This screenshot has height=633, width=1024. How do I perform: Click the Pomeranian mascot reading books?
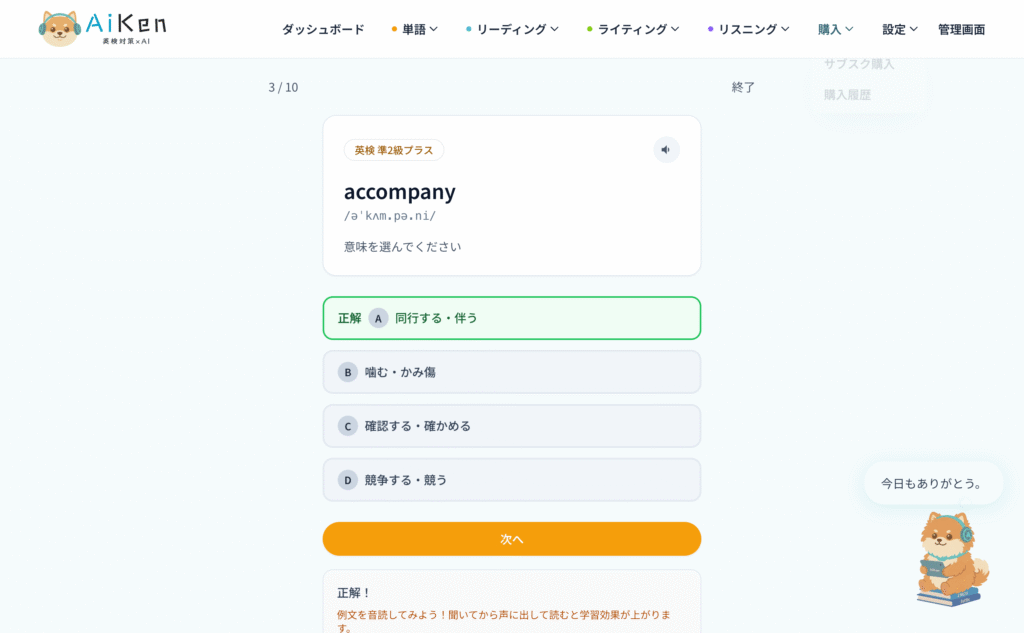tap(951, 559)
